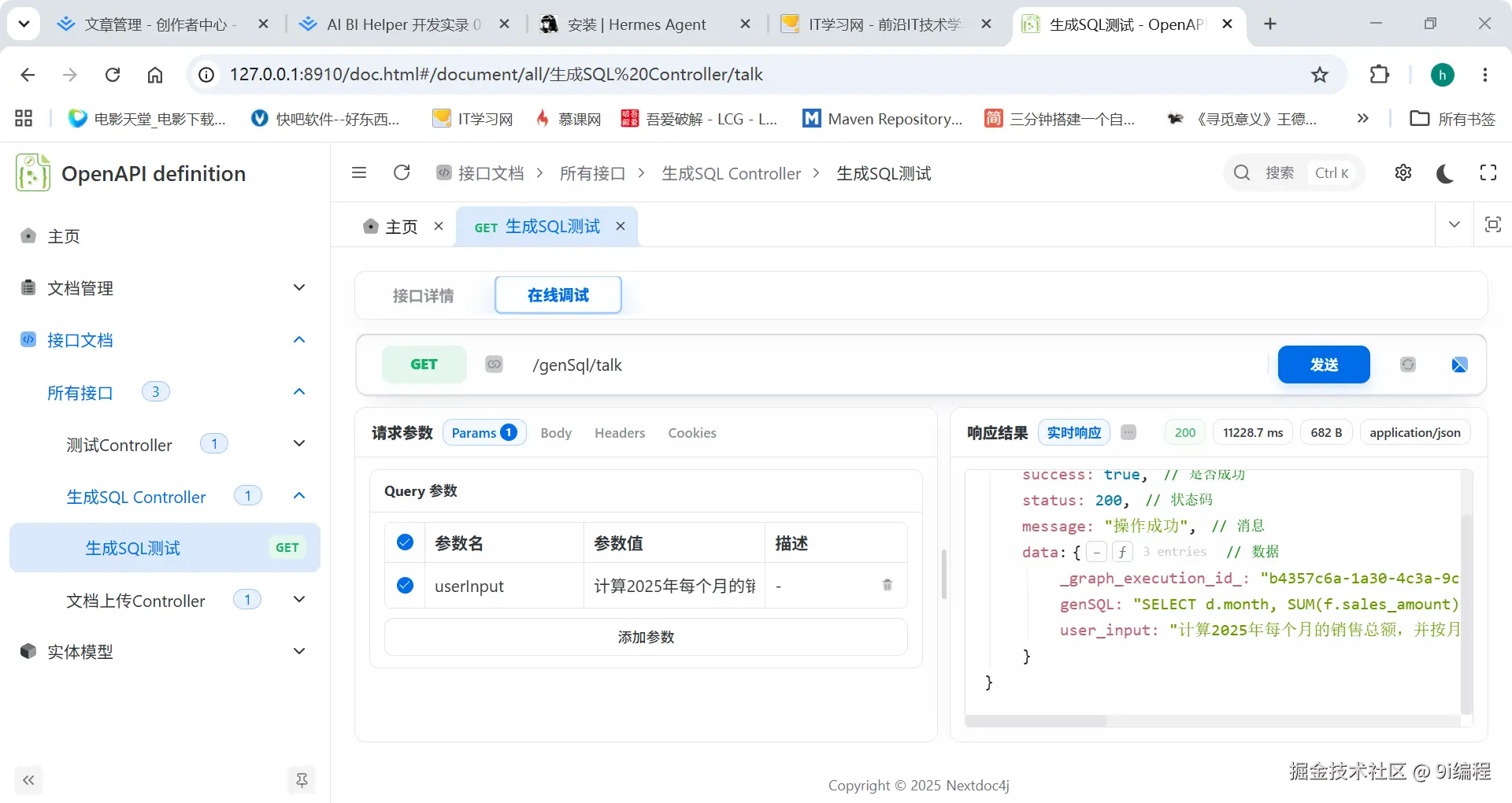Screen dimensions: 1512x803
Task: Close the 主页 tab
Action: click(x=439, y=226)
